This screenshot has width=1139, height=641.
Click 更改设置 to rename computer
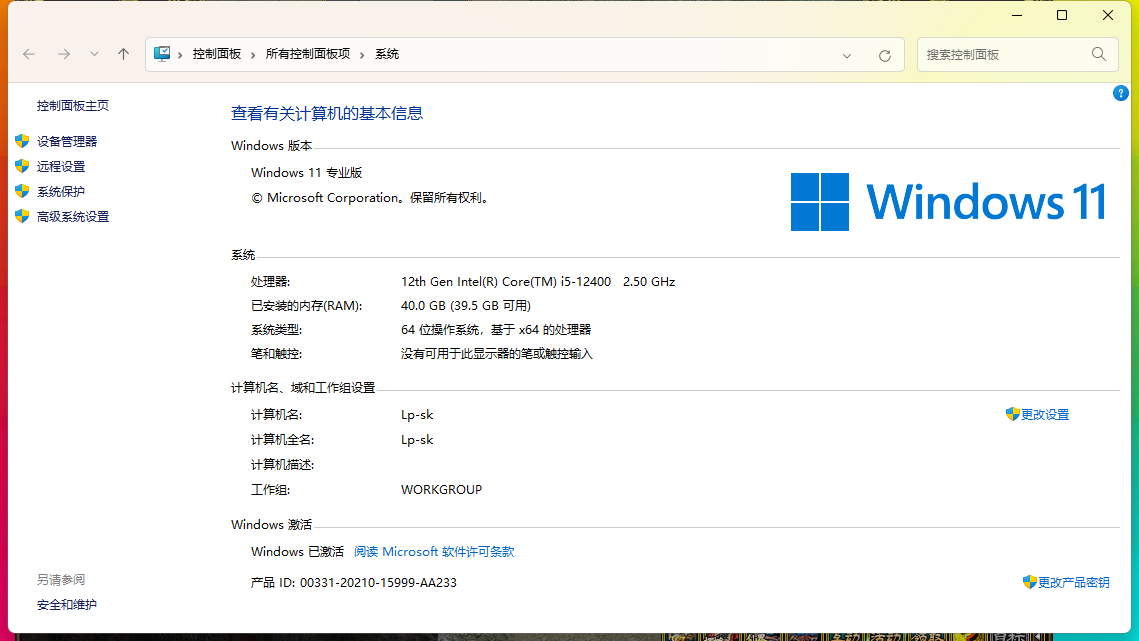[x=1045, y=414]
